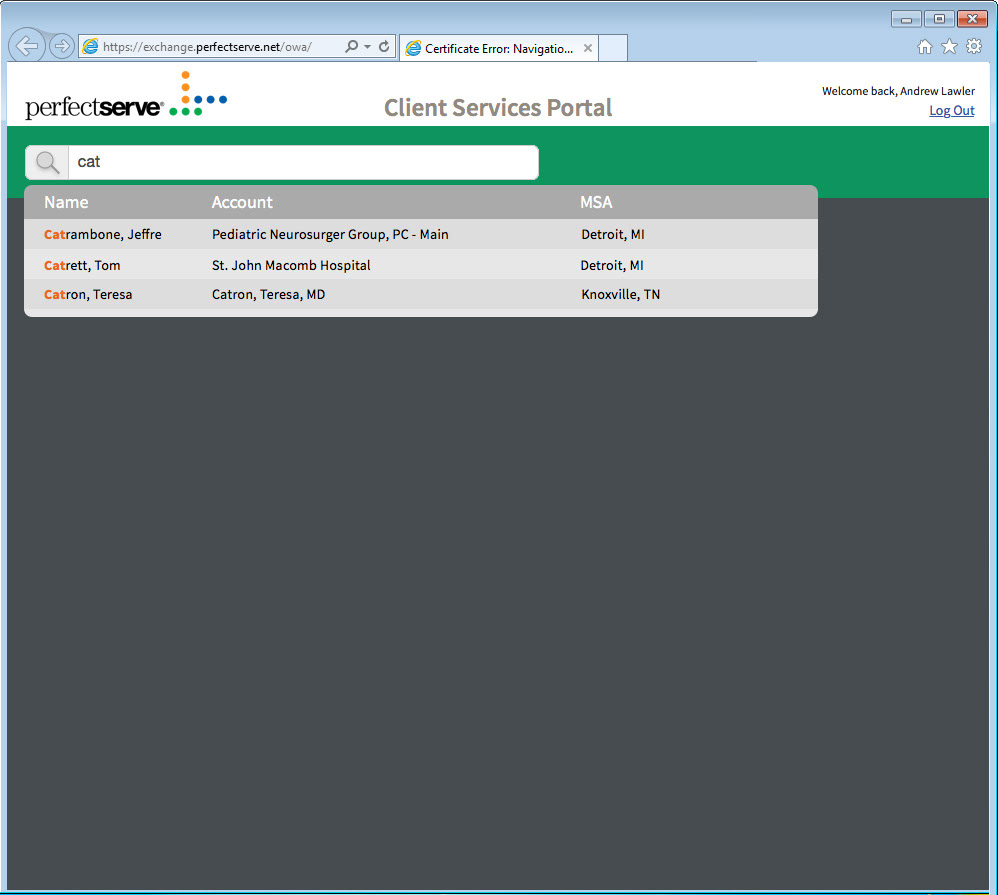Open a new blank tab
998x895 pixels.
tap(612, 48)
